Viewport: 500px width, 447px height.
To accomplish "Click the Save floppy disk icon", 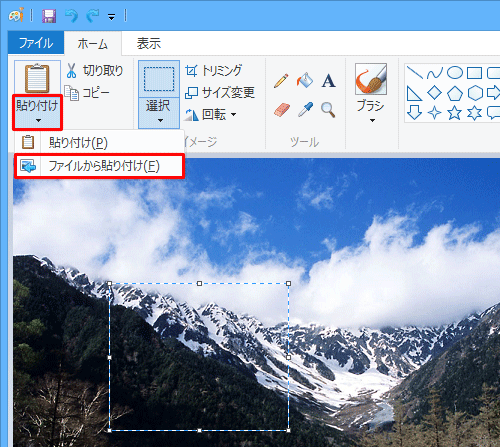I will pos(49,16).
